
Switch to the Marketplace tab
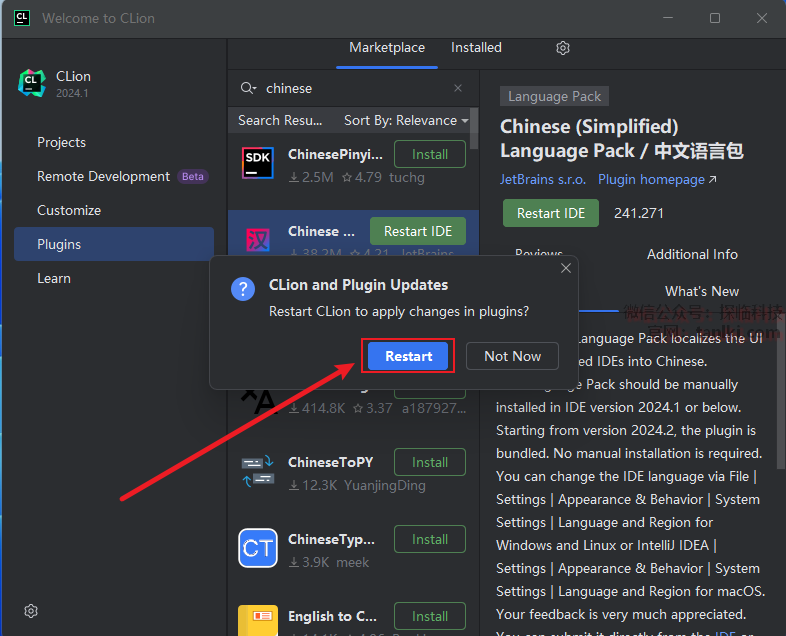(x=387, y=48)
